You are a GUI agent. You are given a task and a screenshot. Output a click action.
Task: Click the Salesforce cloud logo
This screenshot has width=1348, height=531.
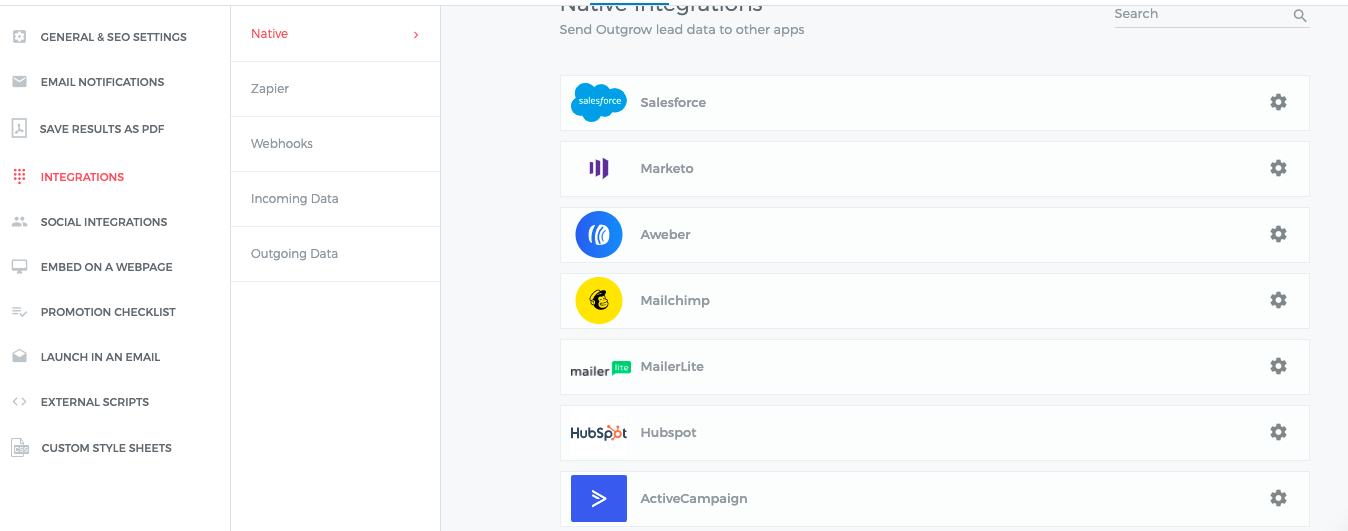(599, 102)
